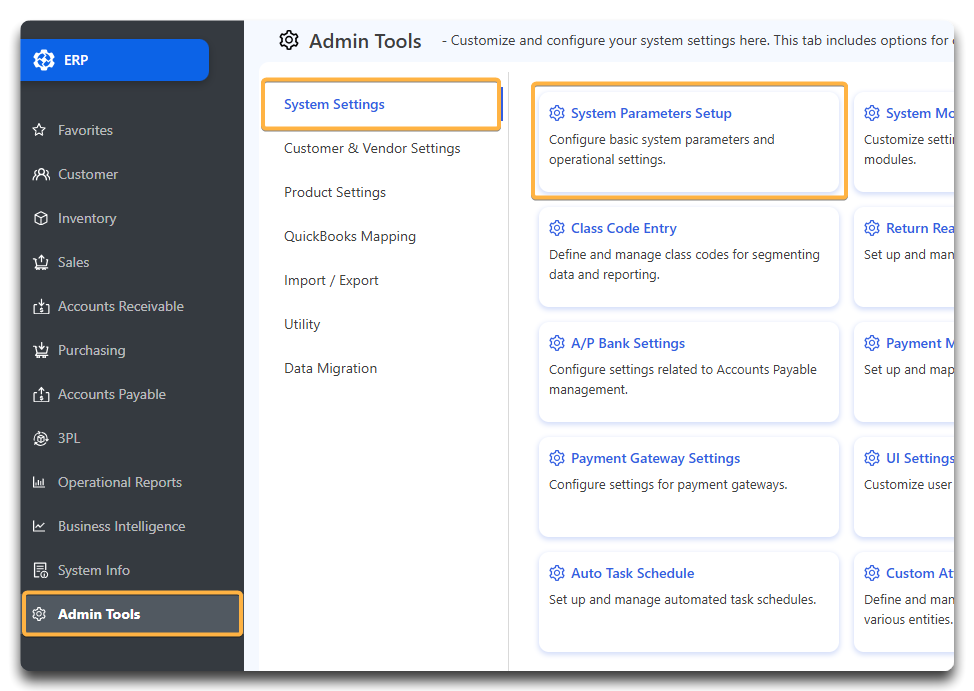Click the Favorites star icon
The height and width of the screenshot is (691, 974).
[40, 130]
